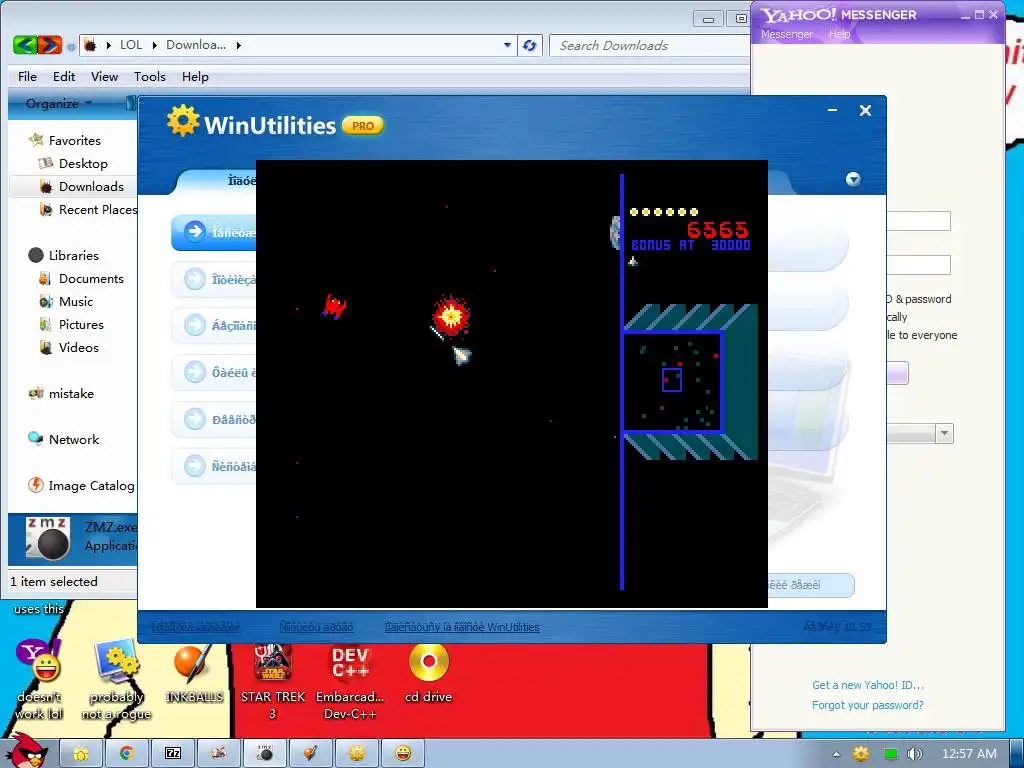
Task: Open the Help menu in Yahoo Messenger
Action: click(839, 34)
